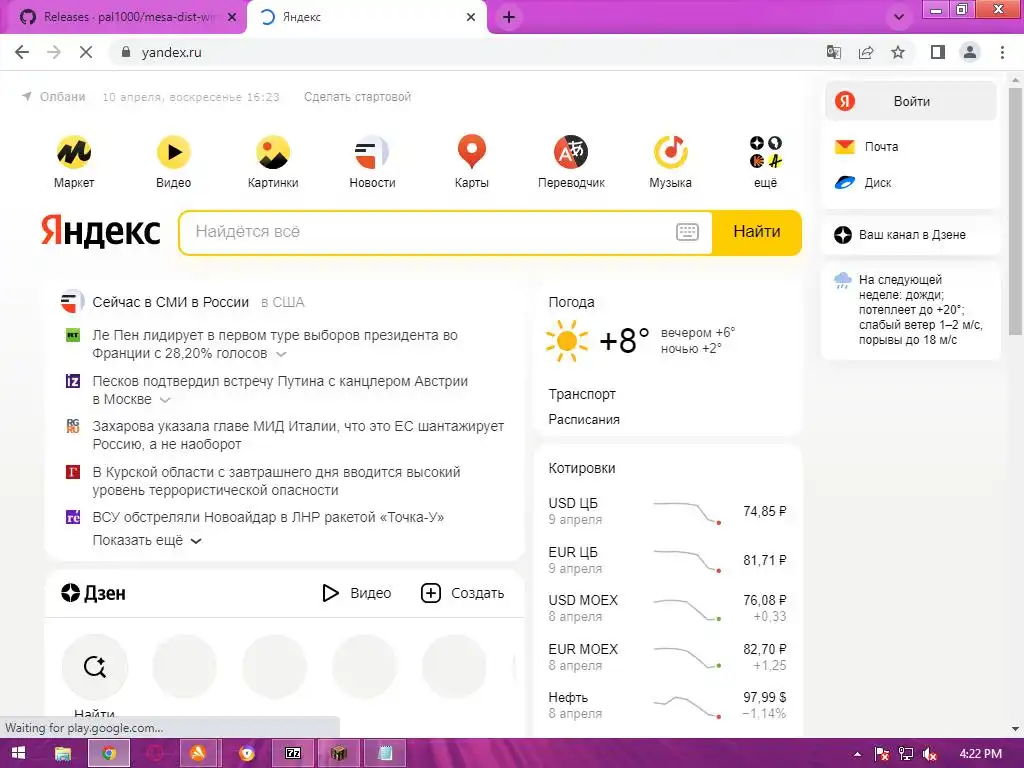Screen dimensions: 1024x768
Task: Click Дзен search circle icon
Action: (x=95, y=667)
